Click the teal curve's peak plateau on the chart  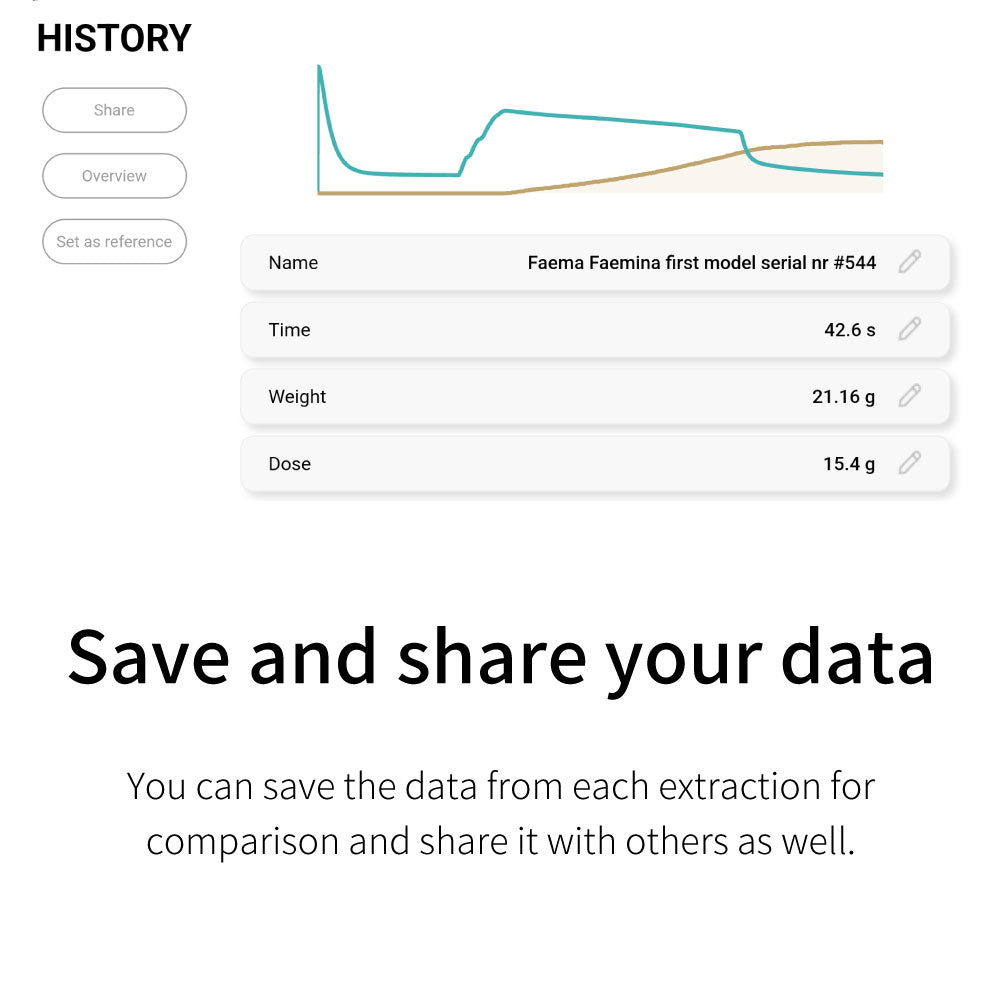pyautogui.click(x=600, y=118)
